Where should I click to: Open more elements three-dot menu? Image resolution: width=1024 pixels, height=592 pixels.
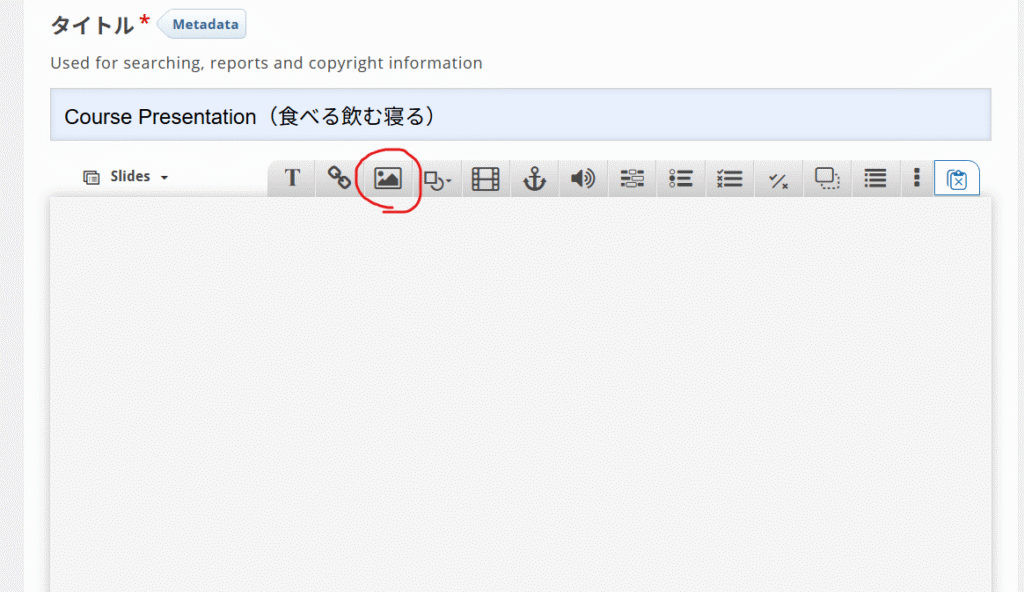tap(917, 179)
